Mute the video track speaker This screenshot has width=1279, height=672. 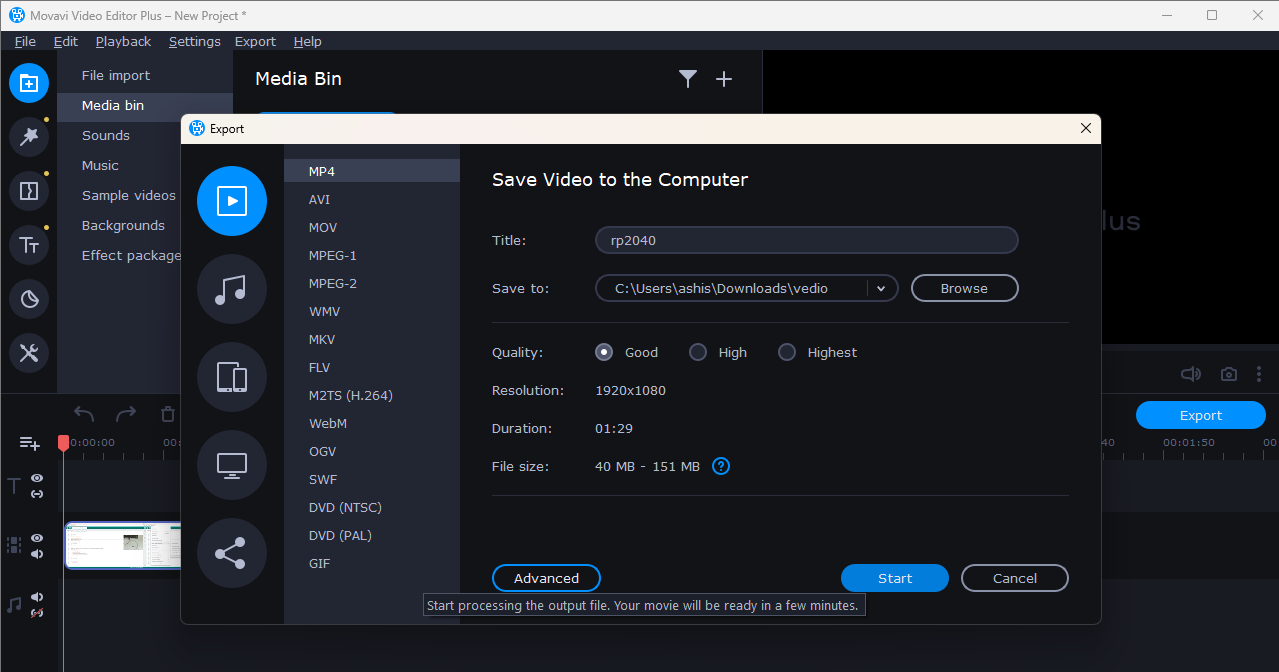(37, 554)
